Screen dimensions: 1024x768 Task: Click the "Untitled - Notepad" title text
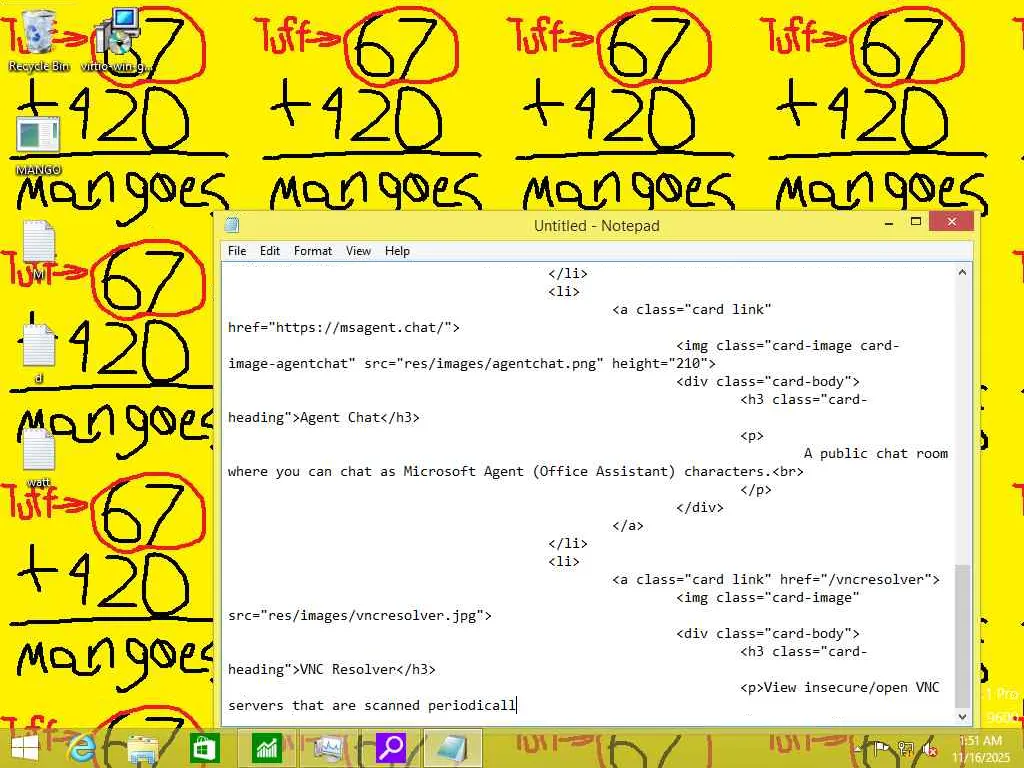(x=596, y=226)
